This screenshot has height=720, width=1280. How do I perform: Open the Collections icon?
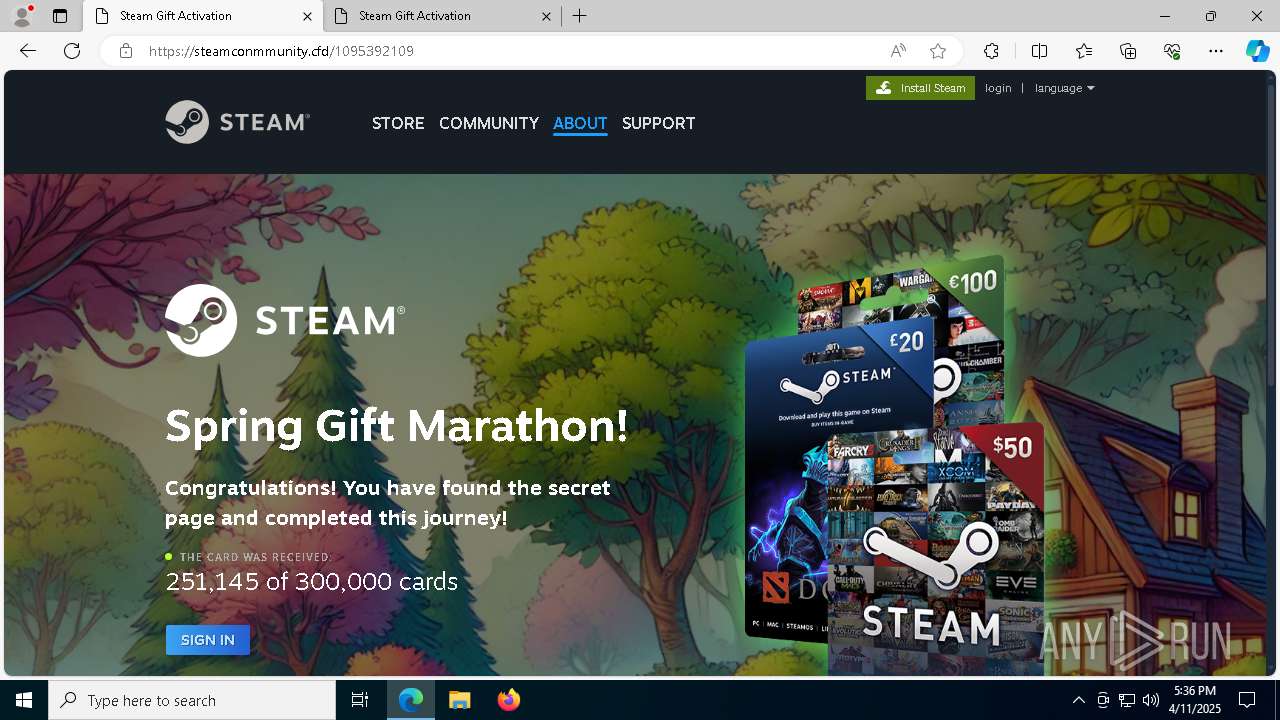tap(1128, 51)
